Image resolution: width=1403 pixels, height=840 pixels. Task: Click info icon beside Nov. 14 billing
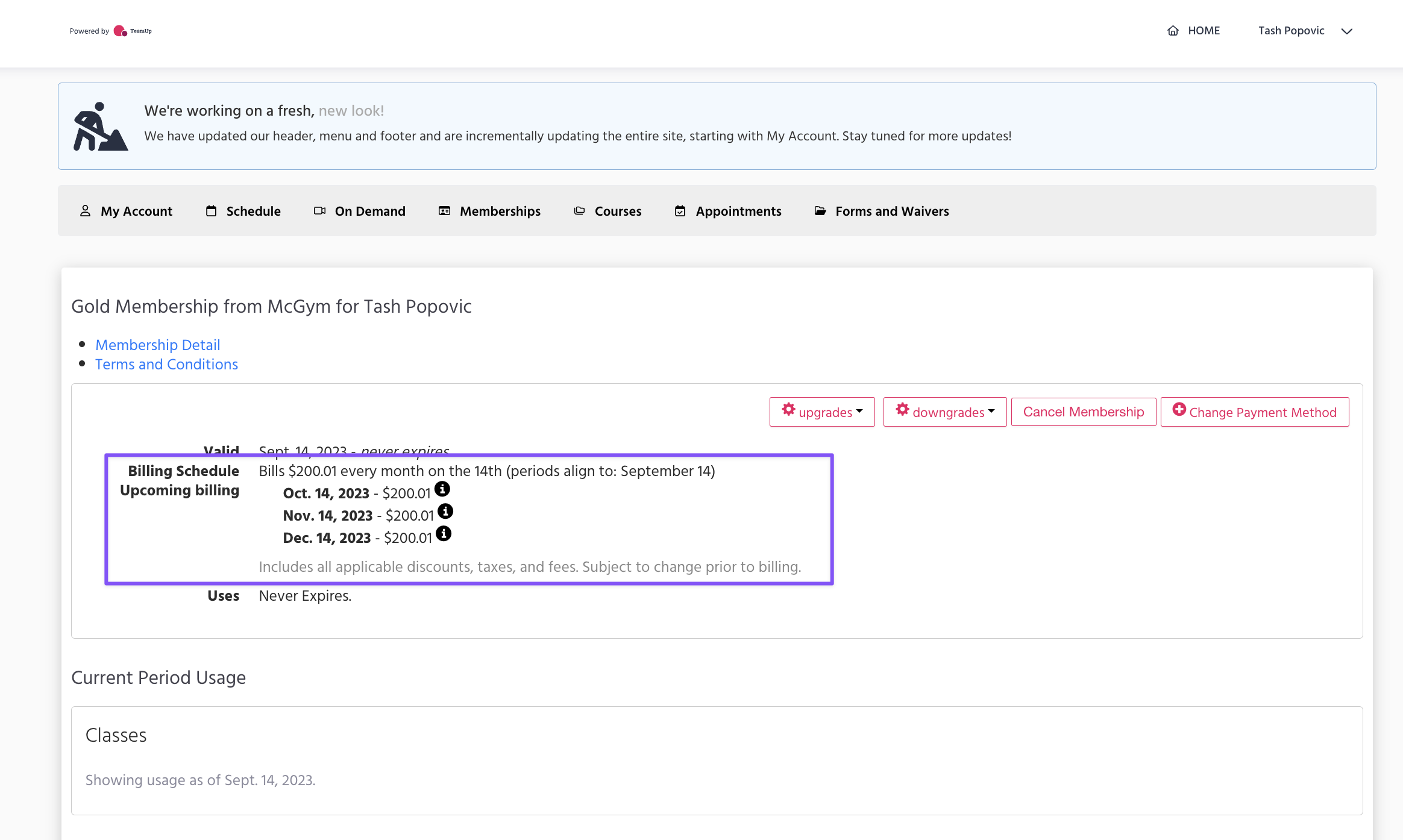(445, 511)
